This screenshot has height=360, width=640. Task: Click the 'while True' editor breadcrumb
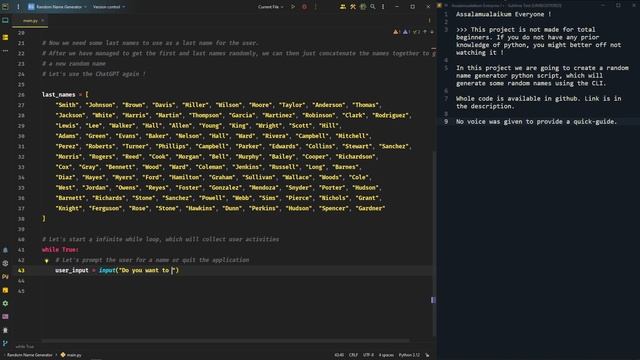tap(25, 347)
